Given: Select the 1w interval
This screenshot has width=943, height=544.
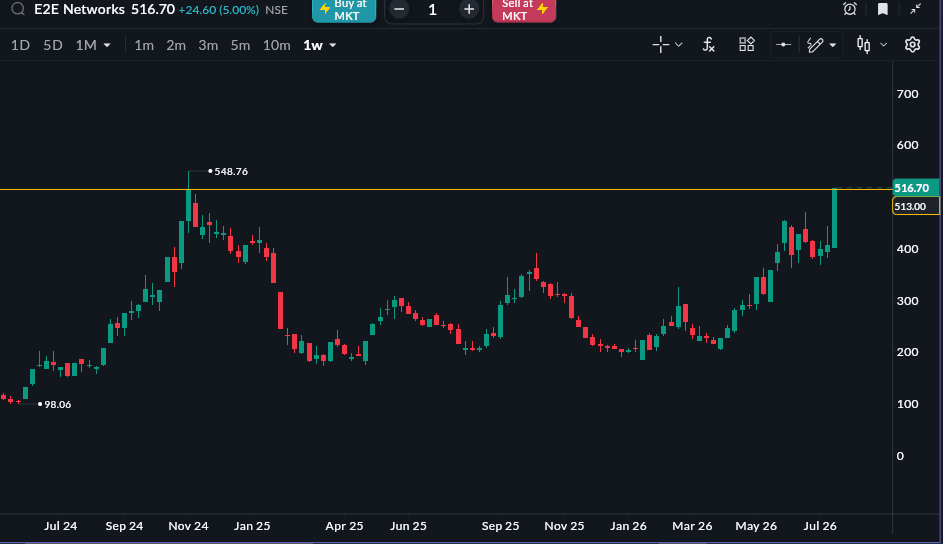Looking at the screenshot, I should pos(313,45).
